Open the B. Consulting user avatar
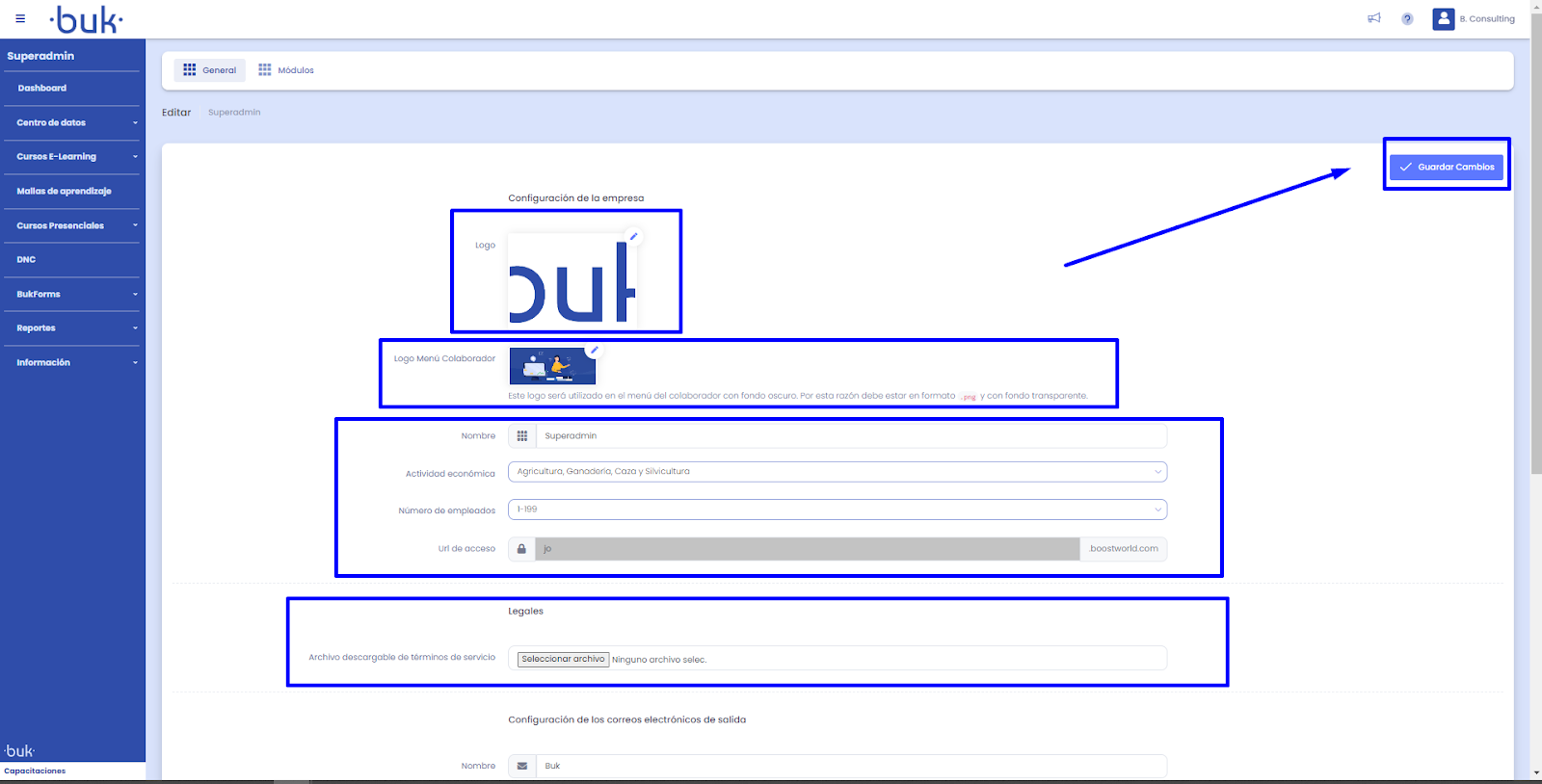1542x784 pixels. 1443,18
